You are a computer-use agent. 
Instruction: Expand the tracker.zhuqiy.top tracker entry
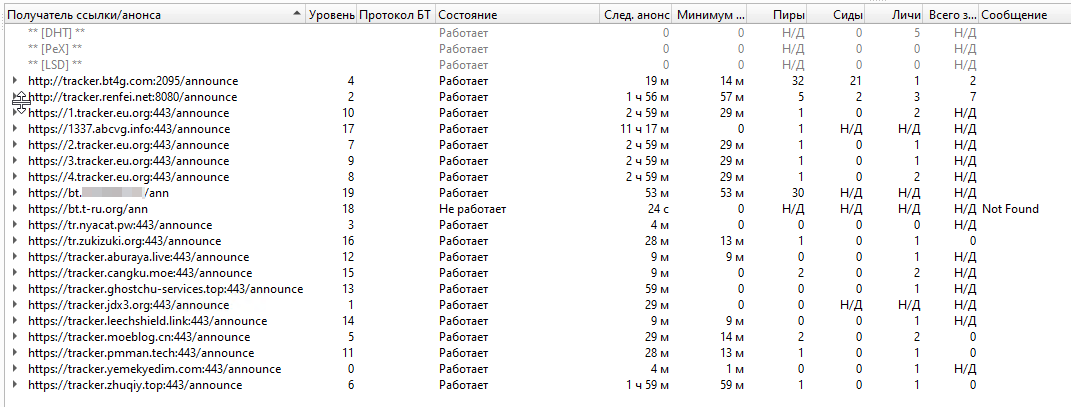pyautogui.click(x=14, y=385)
